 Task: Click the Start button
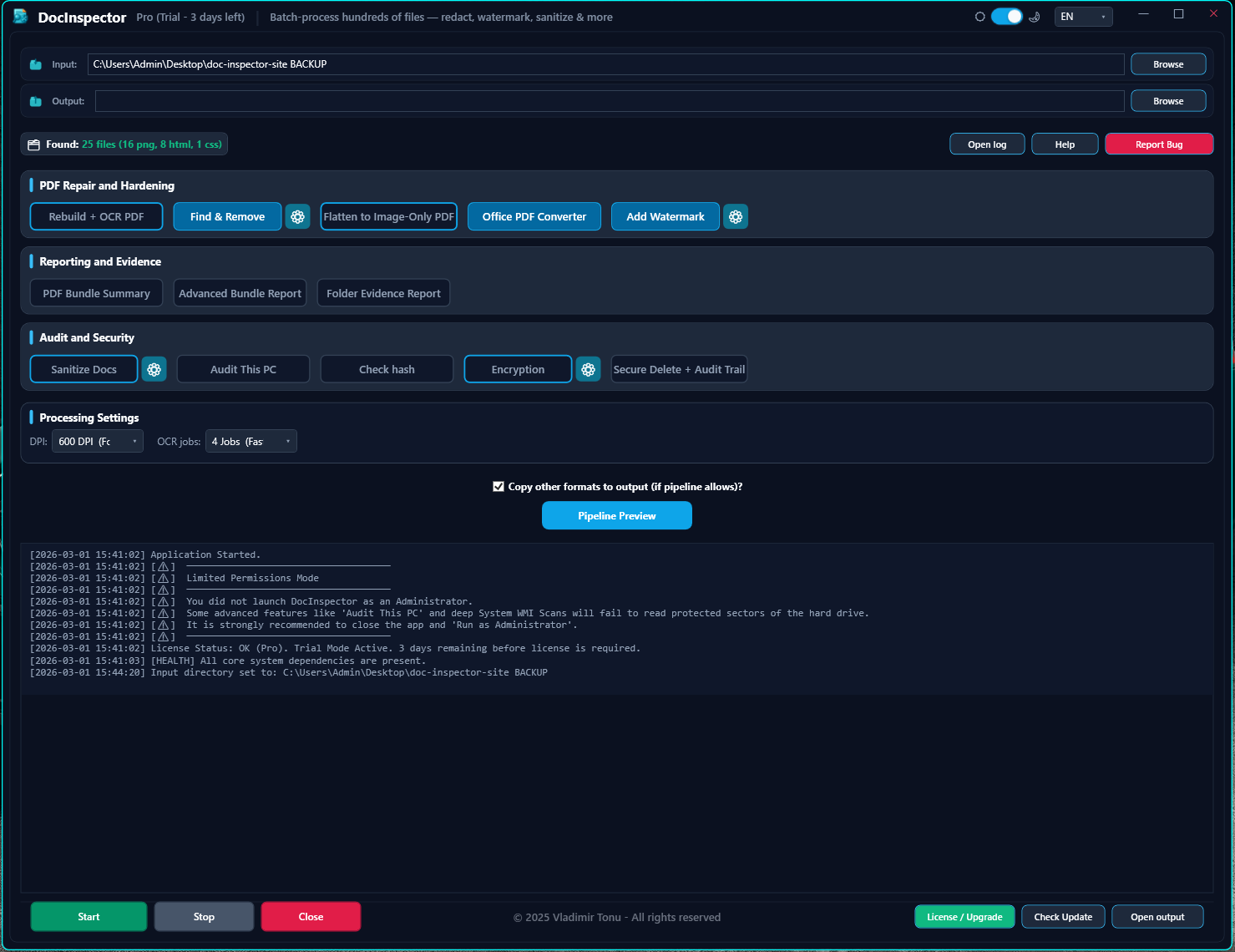pyautogui.click(x=89, y=917)
